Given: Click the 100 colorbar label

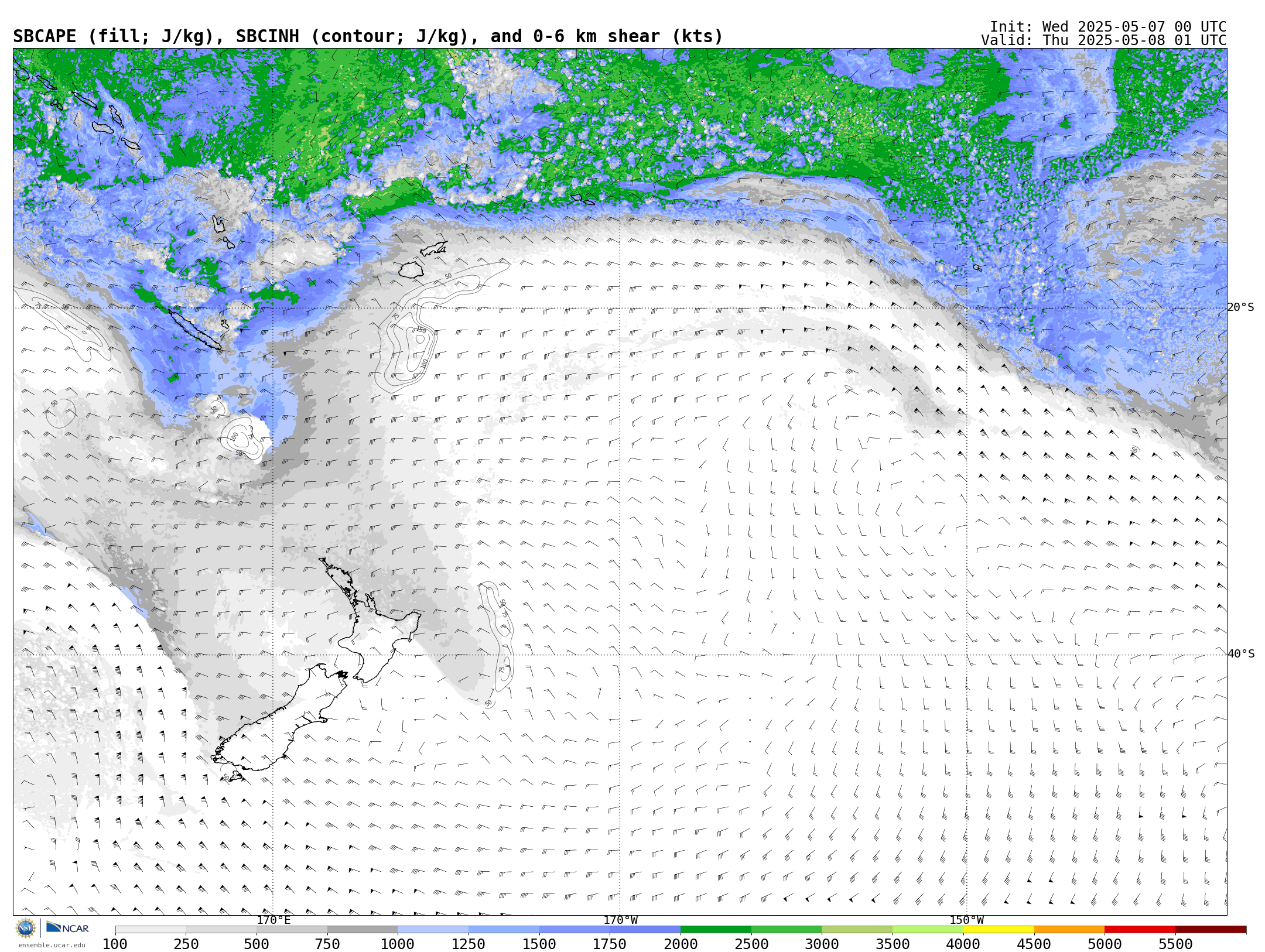Looking at the screenshot, I should 115,944.
